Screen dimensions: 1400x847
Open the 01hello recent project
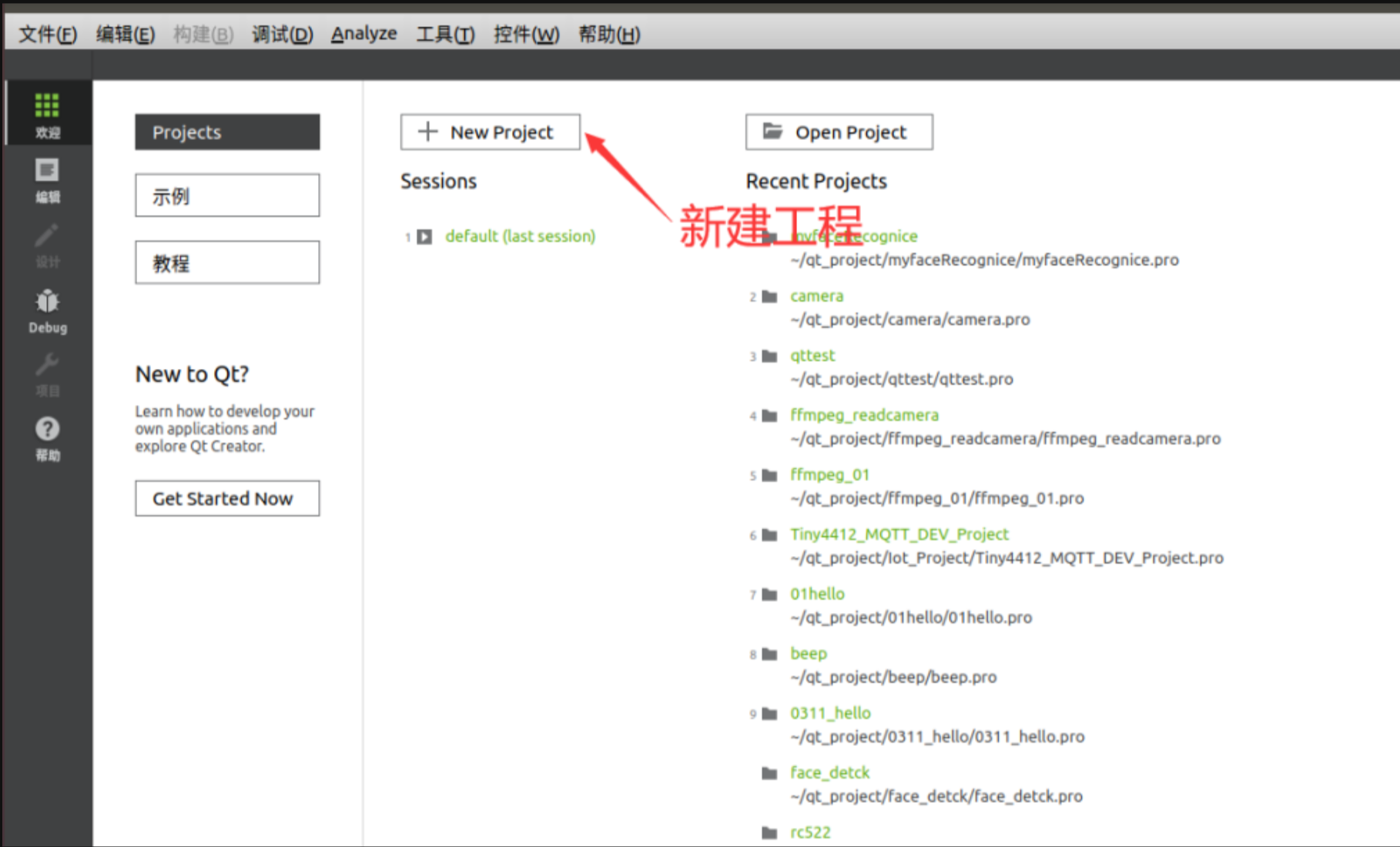tap(817, 594)
